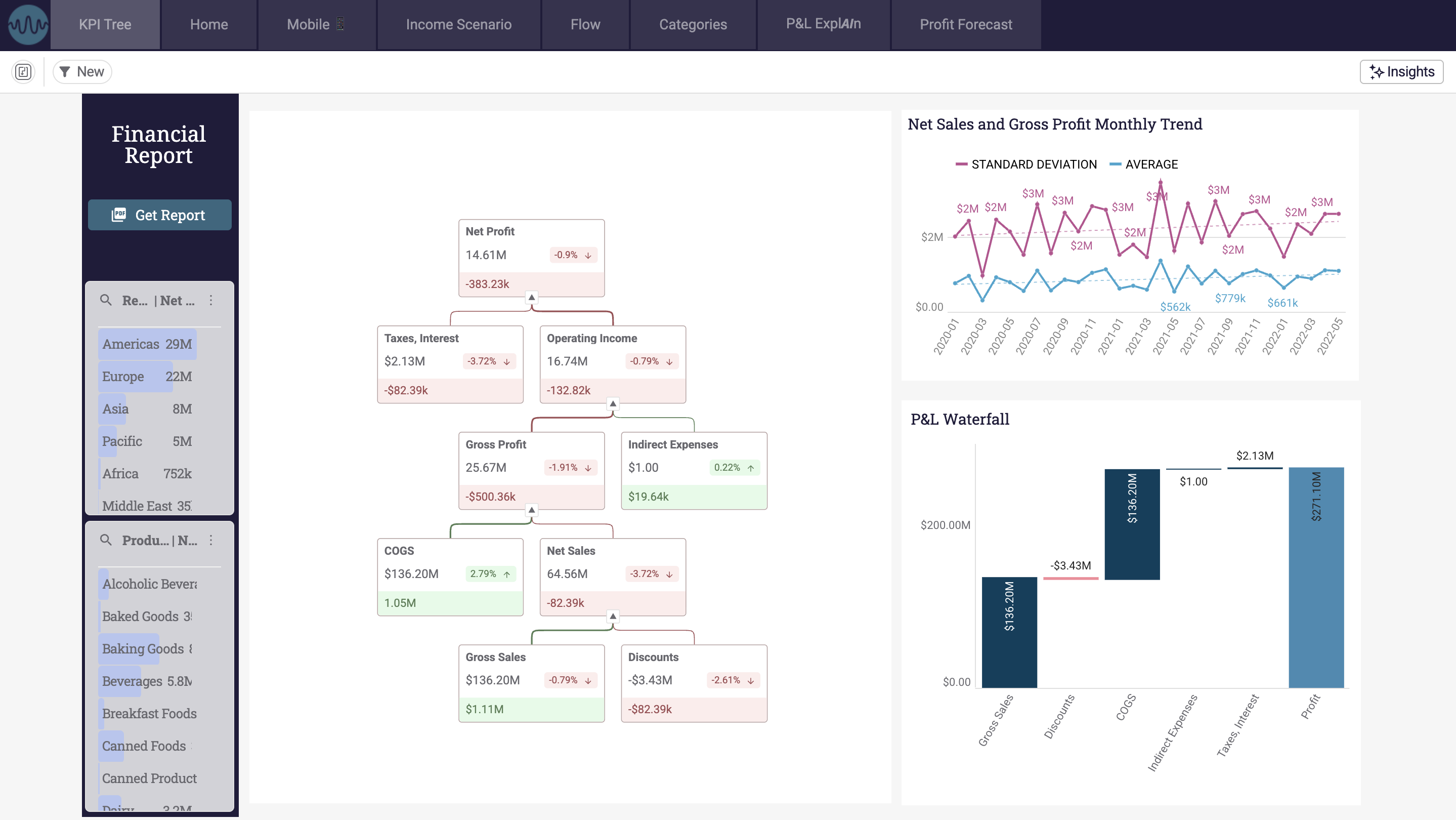Open the Income Scenario tab
1456x820 pixels.
[458, 24]
